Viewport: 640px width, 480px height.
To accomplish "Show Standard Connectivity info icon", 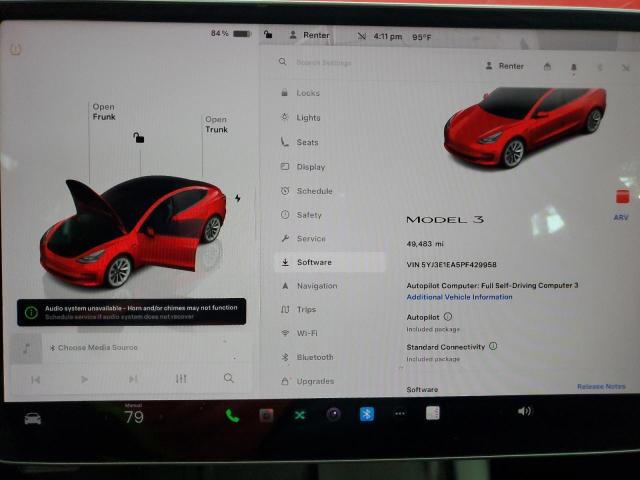I will 493,346.
